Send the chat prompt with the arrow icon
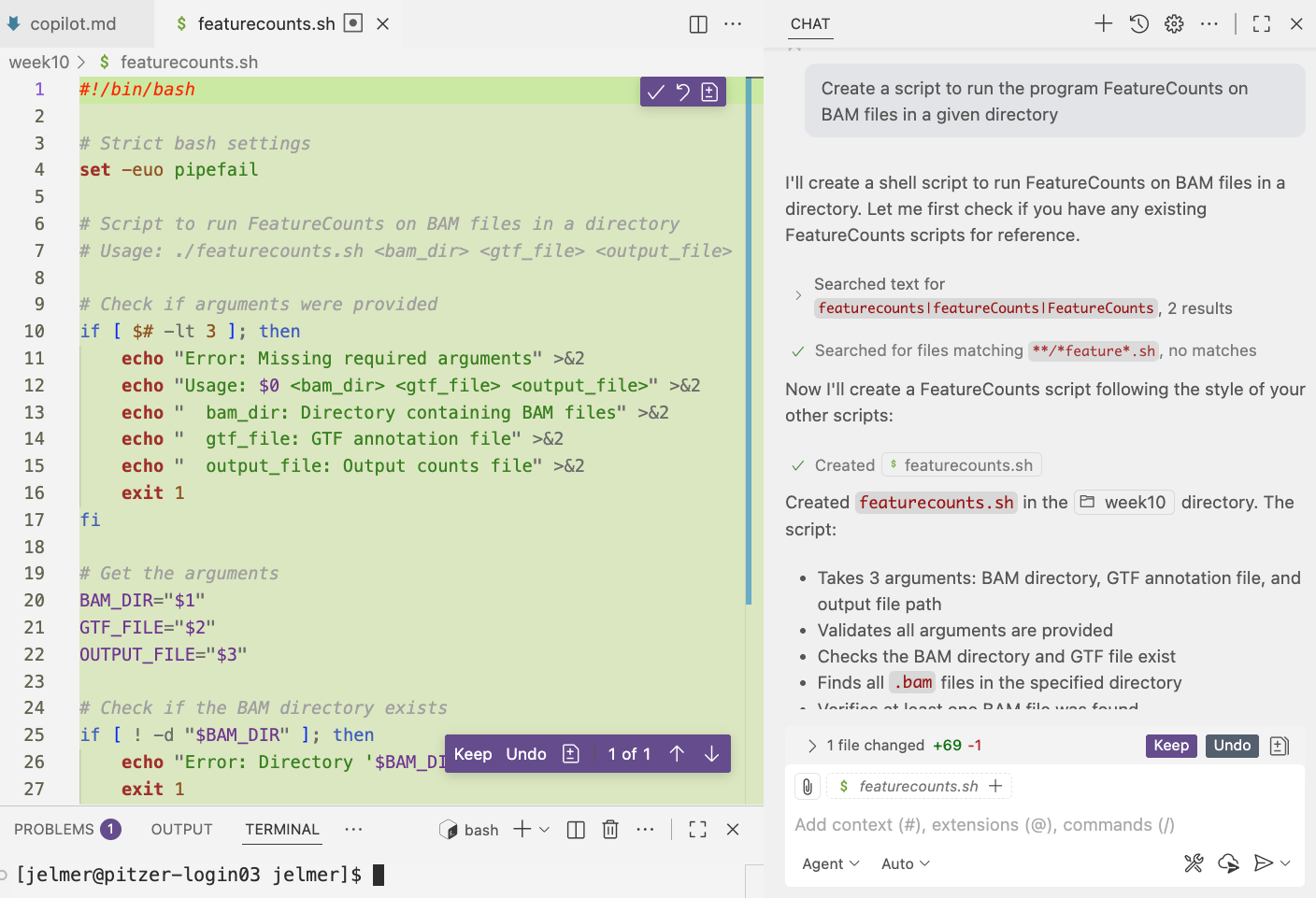Image resolution: width=1316 pixels, height=898 pixels. pos(1264,863)
